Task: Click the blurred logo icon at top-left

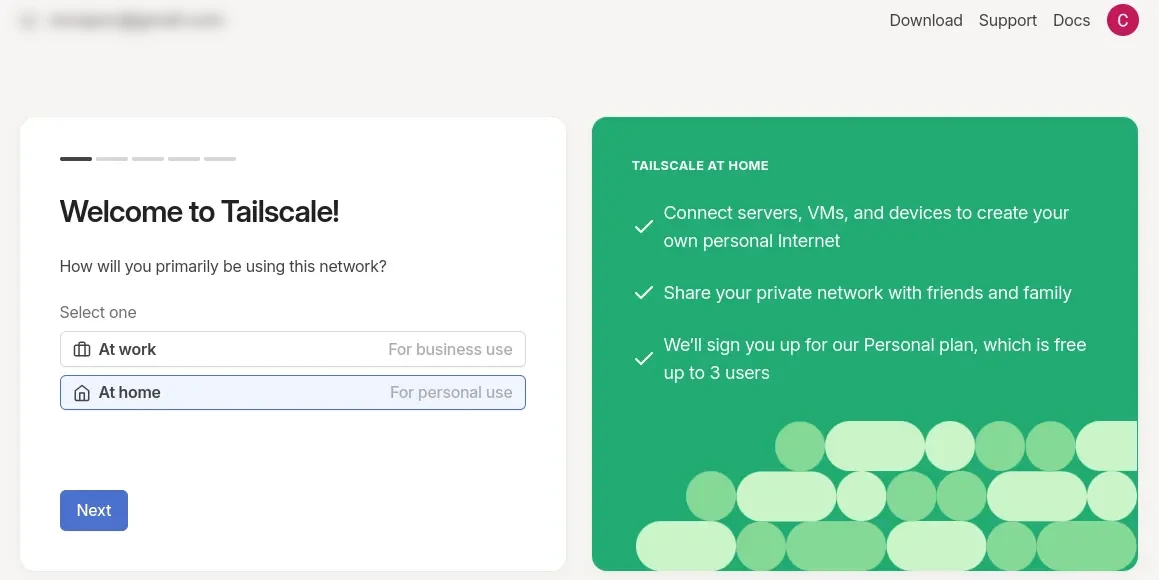Action: click(29, 21)
